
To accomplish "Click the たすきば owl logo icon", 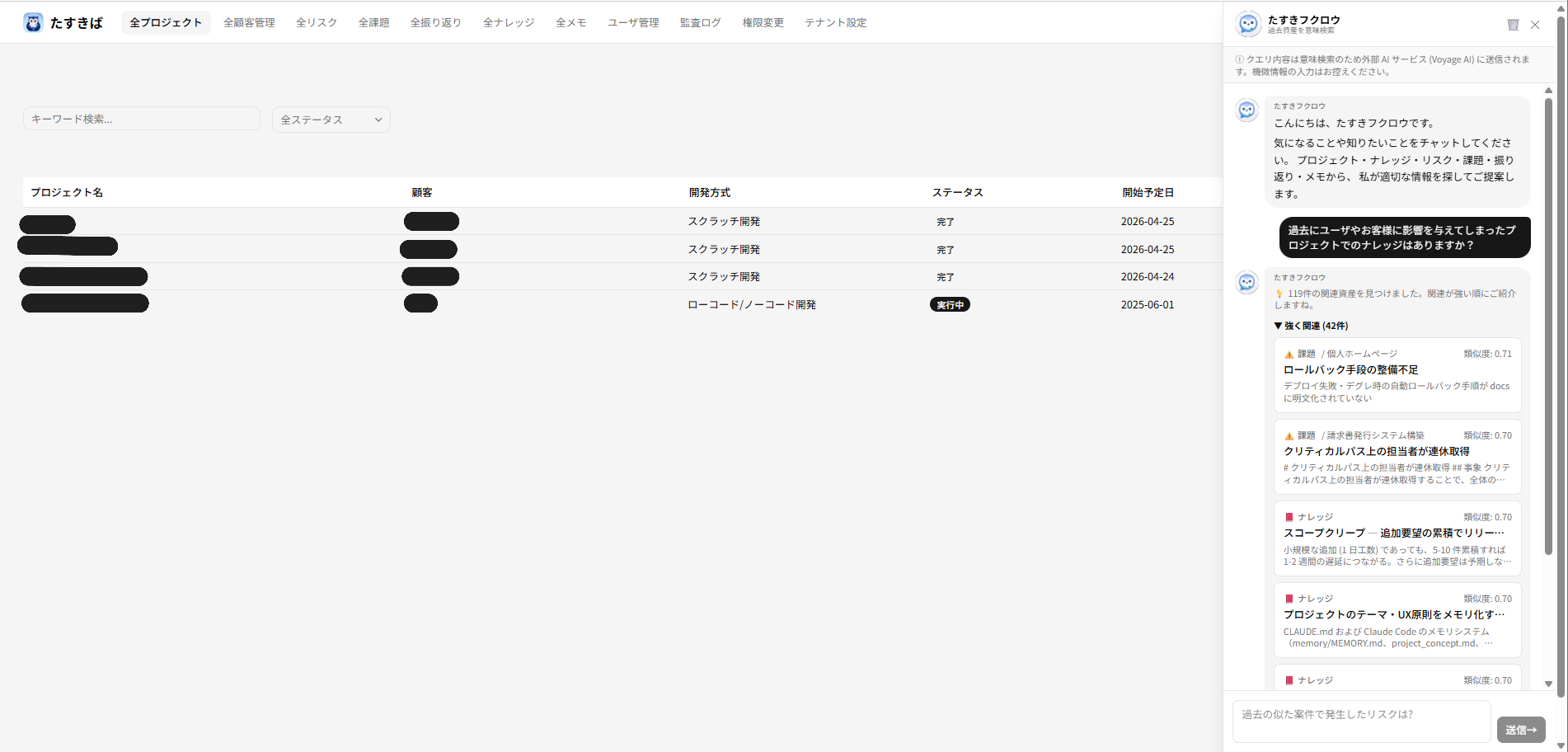I will [33, 22].
